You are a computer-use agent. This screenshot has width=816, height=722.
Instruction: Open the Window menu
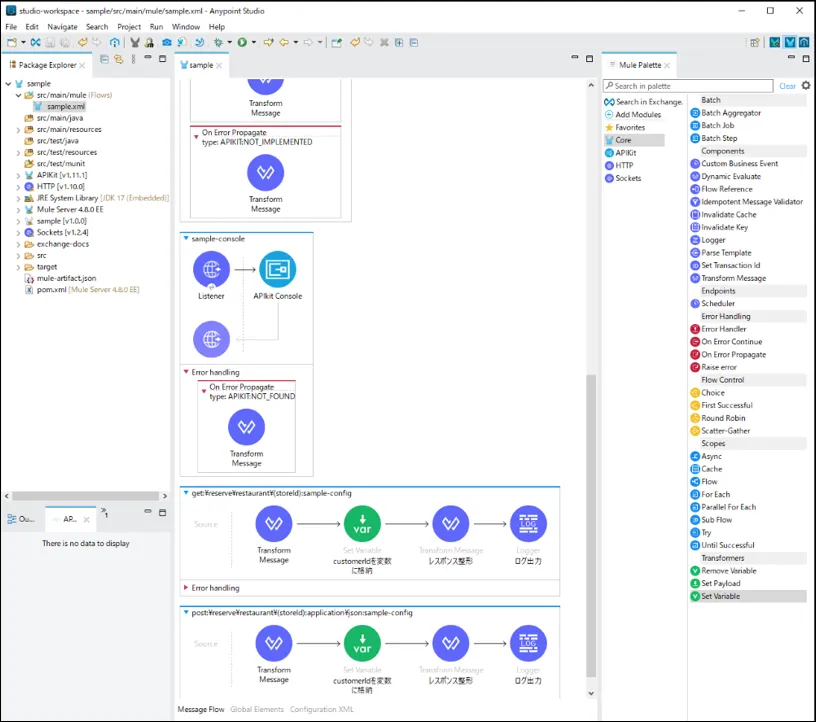click(186, 27)
